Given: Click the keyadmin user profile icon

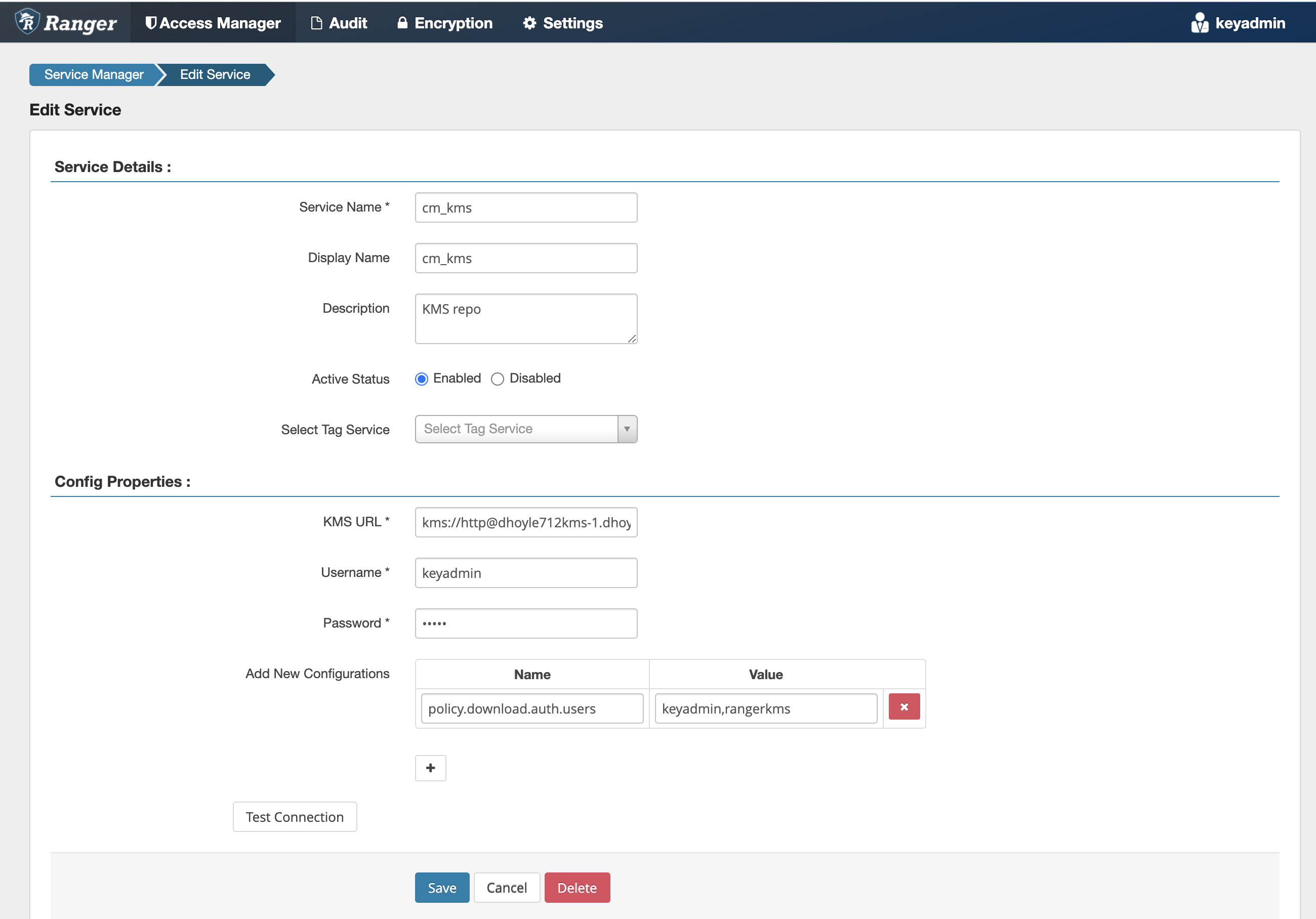Looking at the screenshot, I should tap(1199, 23).
